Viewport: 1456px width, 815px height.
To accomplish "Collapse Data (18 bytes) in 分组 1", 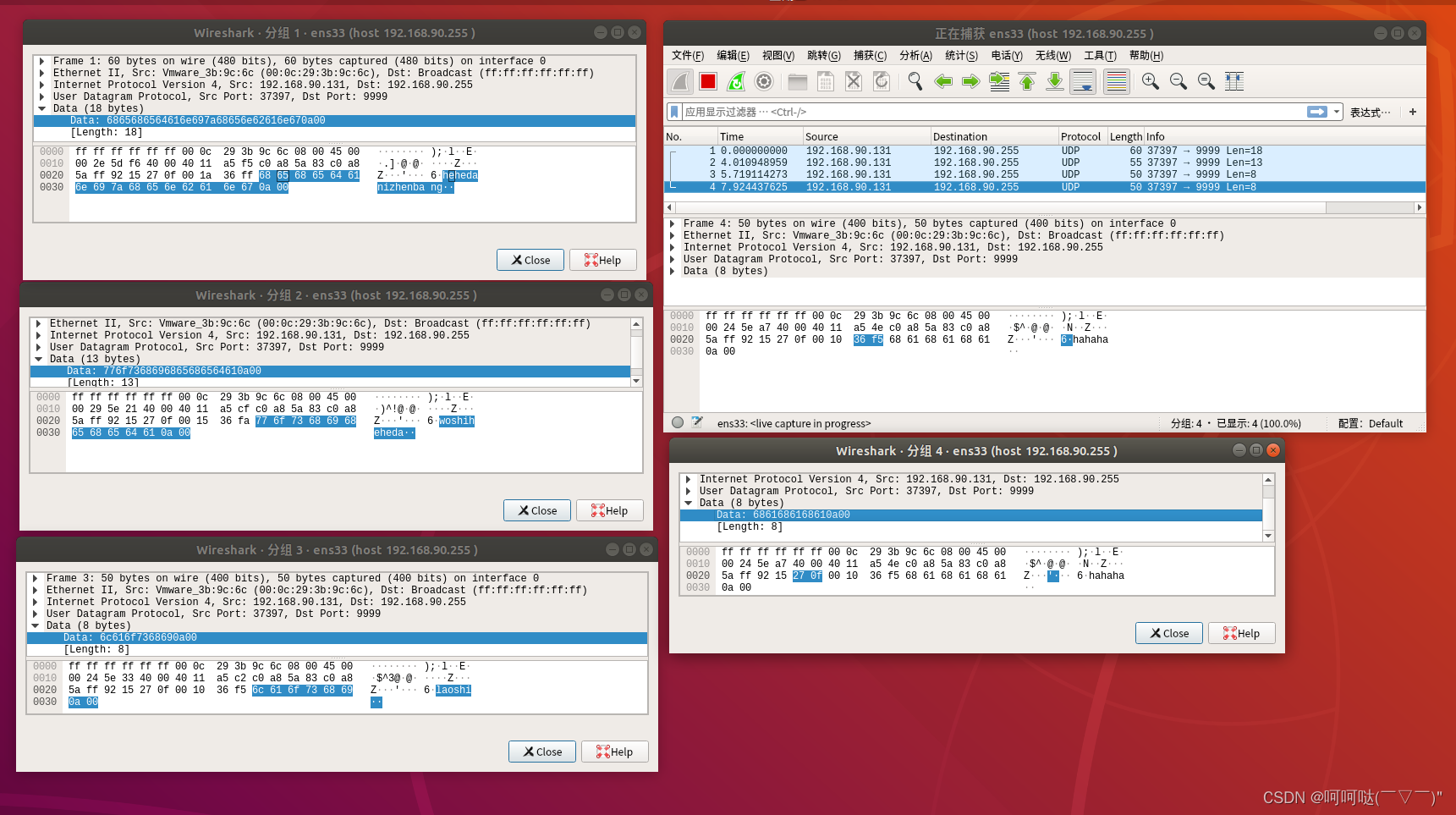I will pyautogui.click(x=42, y=108).
